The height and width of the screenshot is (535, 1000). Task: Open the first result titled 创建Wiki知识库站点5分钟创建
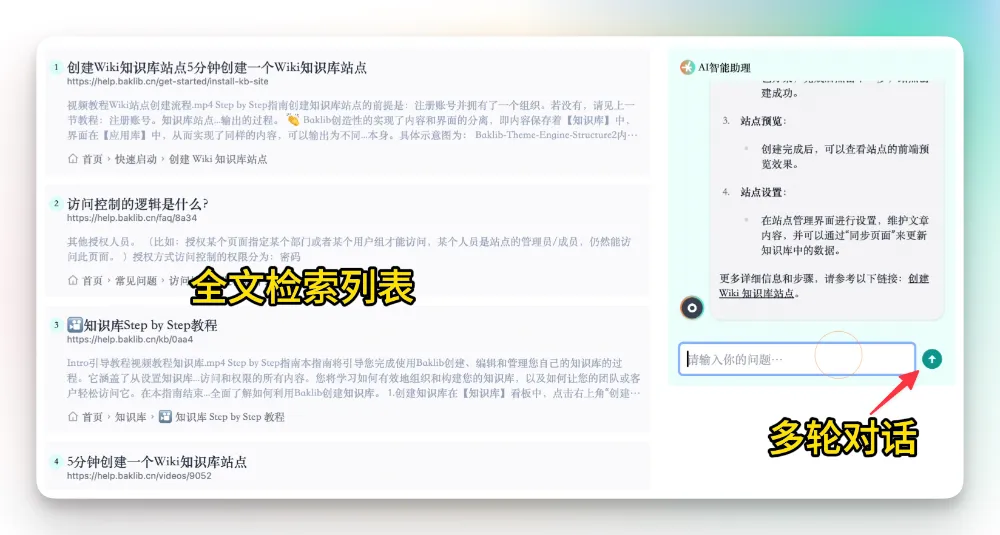point(217,68)
